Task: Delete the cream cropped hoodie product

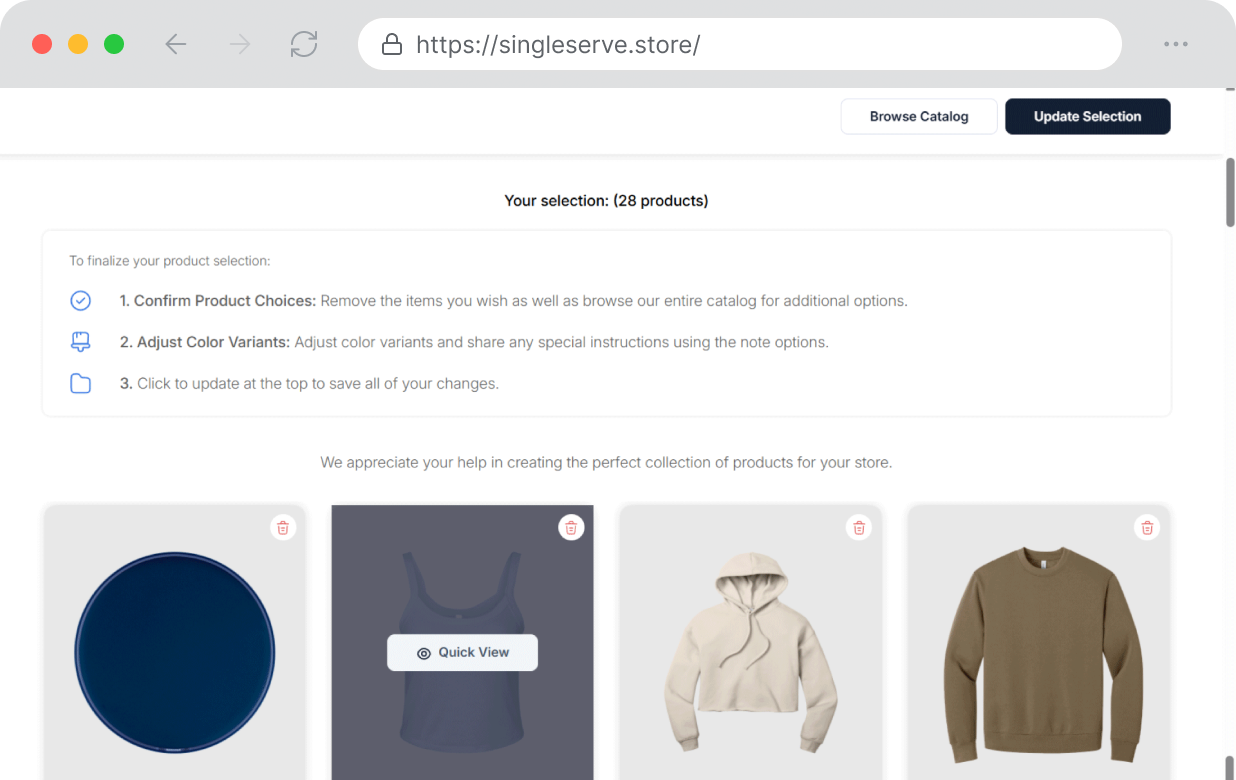Action: (859, 528)
